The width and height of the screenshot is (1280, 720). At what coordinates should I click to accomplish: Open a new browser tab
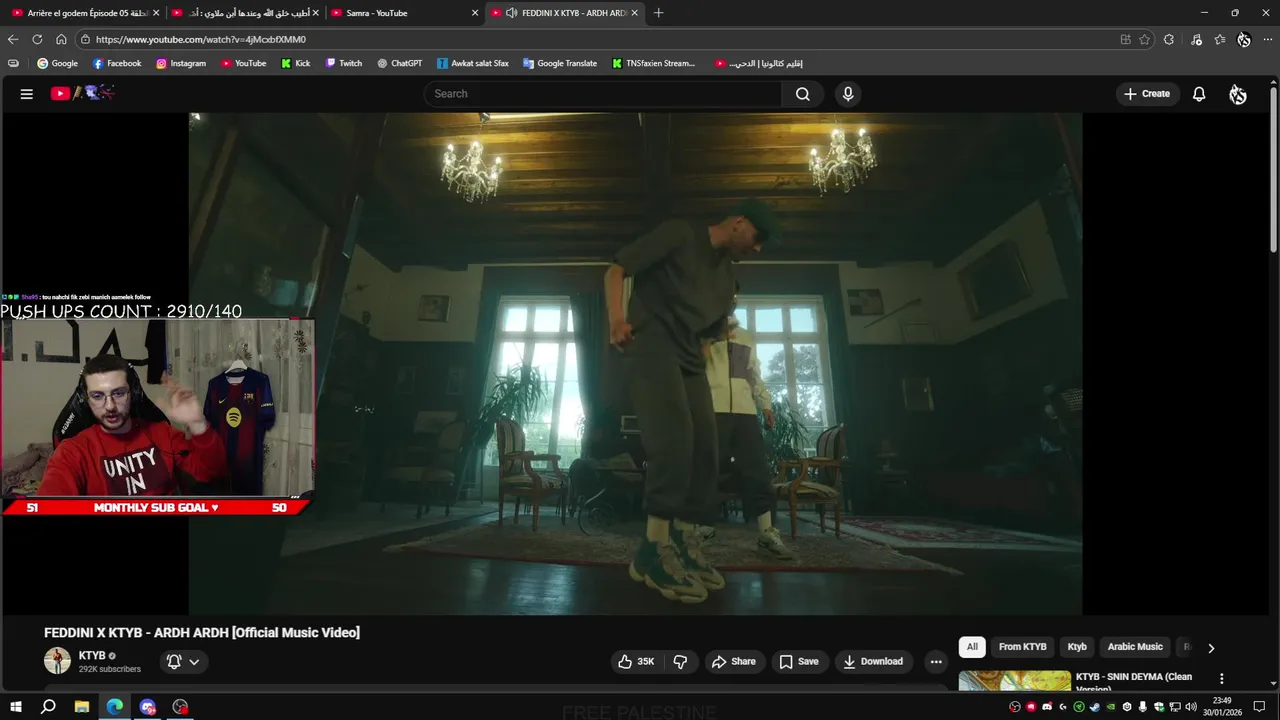(x=658, y=13)
